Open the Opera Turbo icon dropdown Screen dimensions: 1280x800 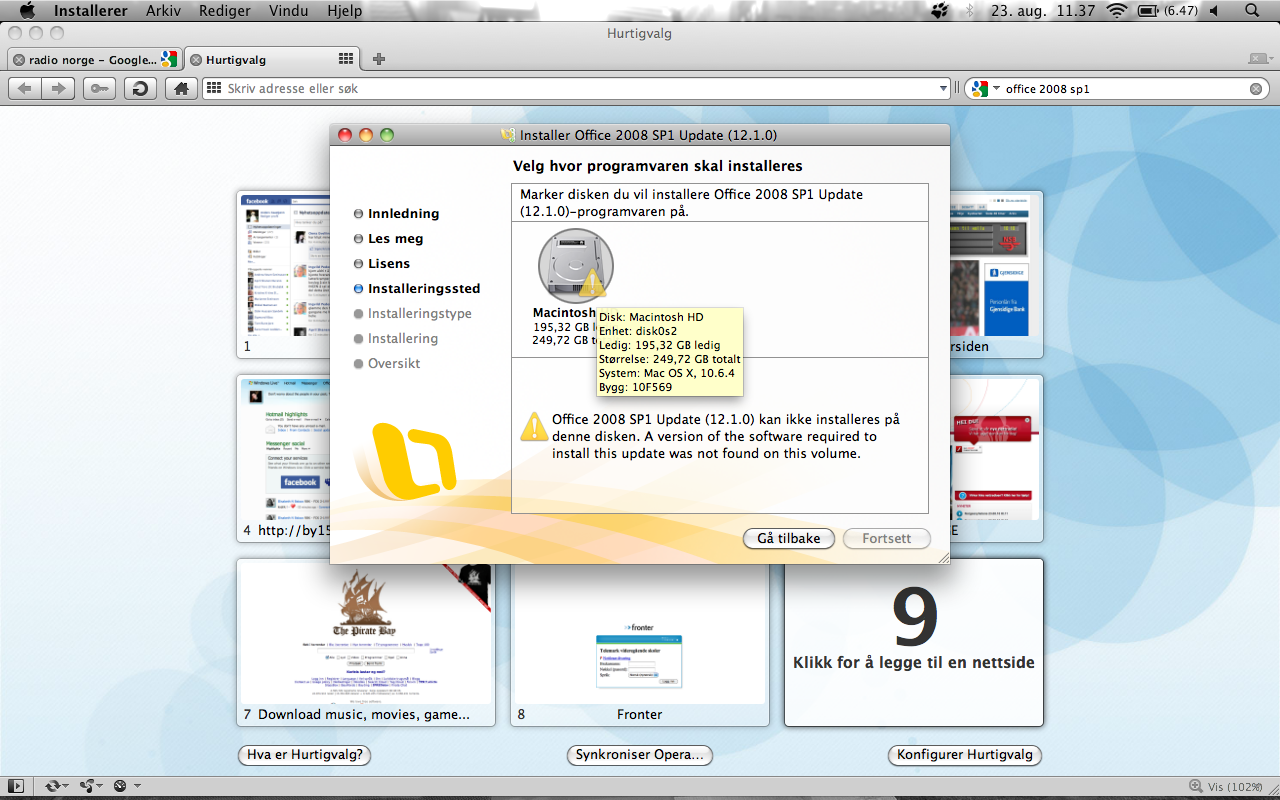pyautogui.click(x=126, y=786)
